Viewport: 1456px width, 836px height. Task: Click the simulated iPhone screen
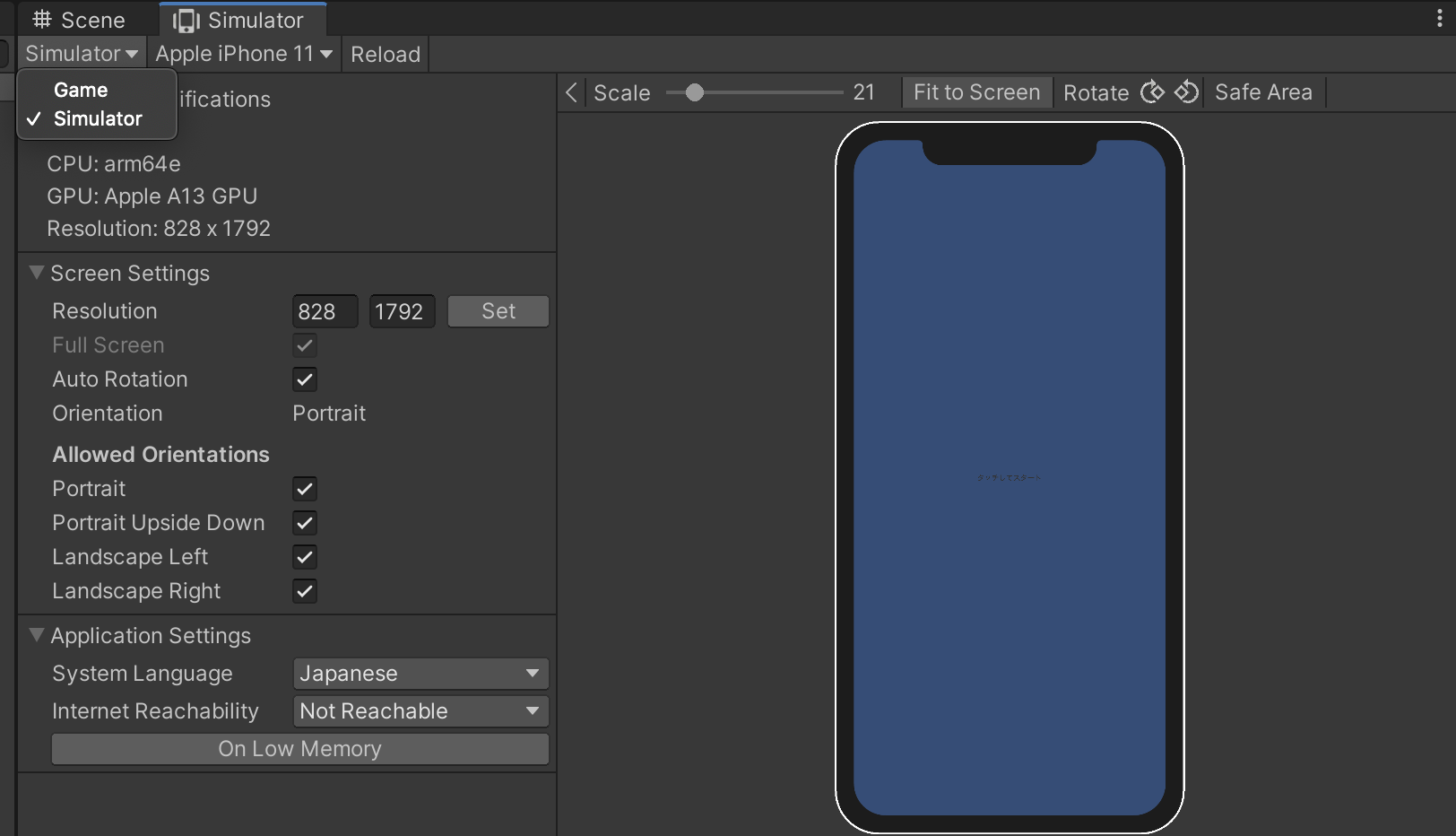pyautogui.click(x=1010, y=477)
